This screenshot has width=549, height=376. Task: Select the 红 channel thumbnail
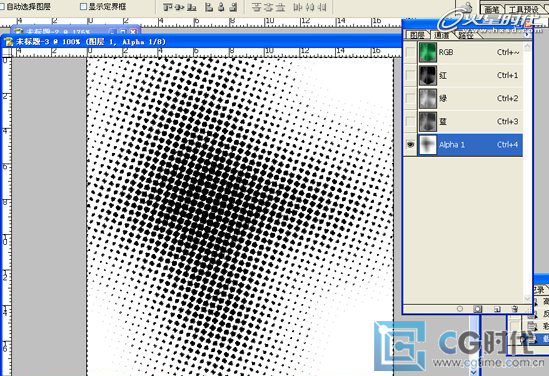tap(428, 75)
